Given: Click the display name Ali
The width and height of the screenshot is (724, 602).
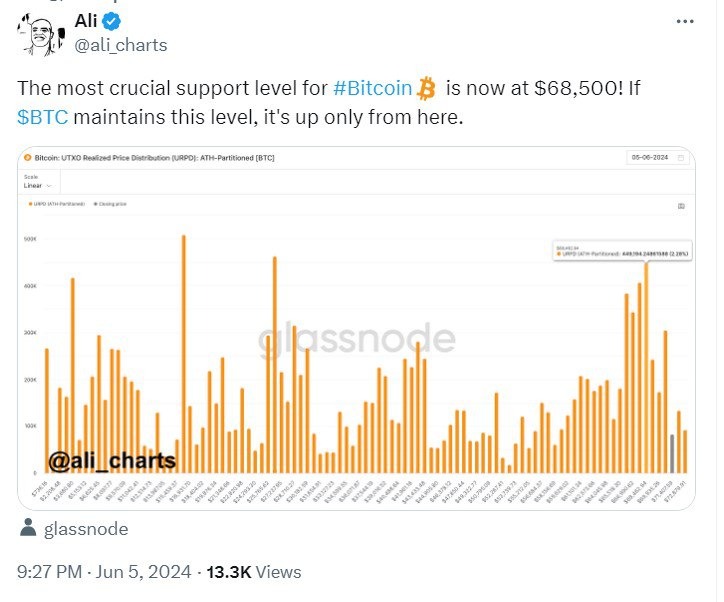Looking at the screenshot, I should [x=87, y=22].
